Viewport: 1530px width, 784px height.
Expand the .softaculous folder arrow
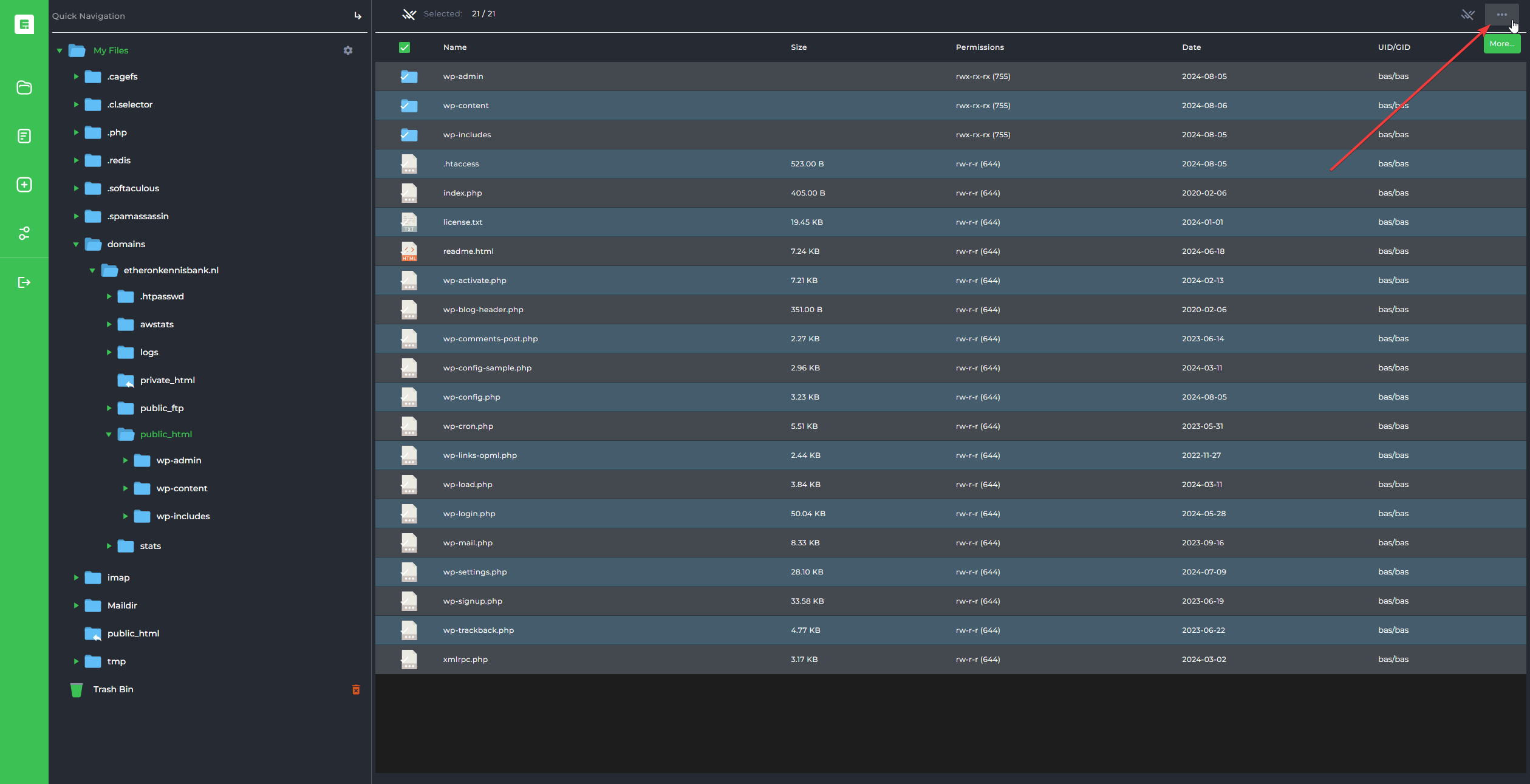coord(76,188)
